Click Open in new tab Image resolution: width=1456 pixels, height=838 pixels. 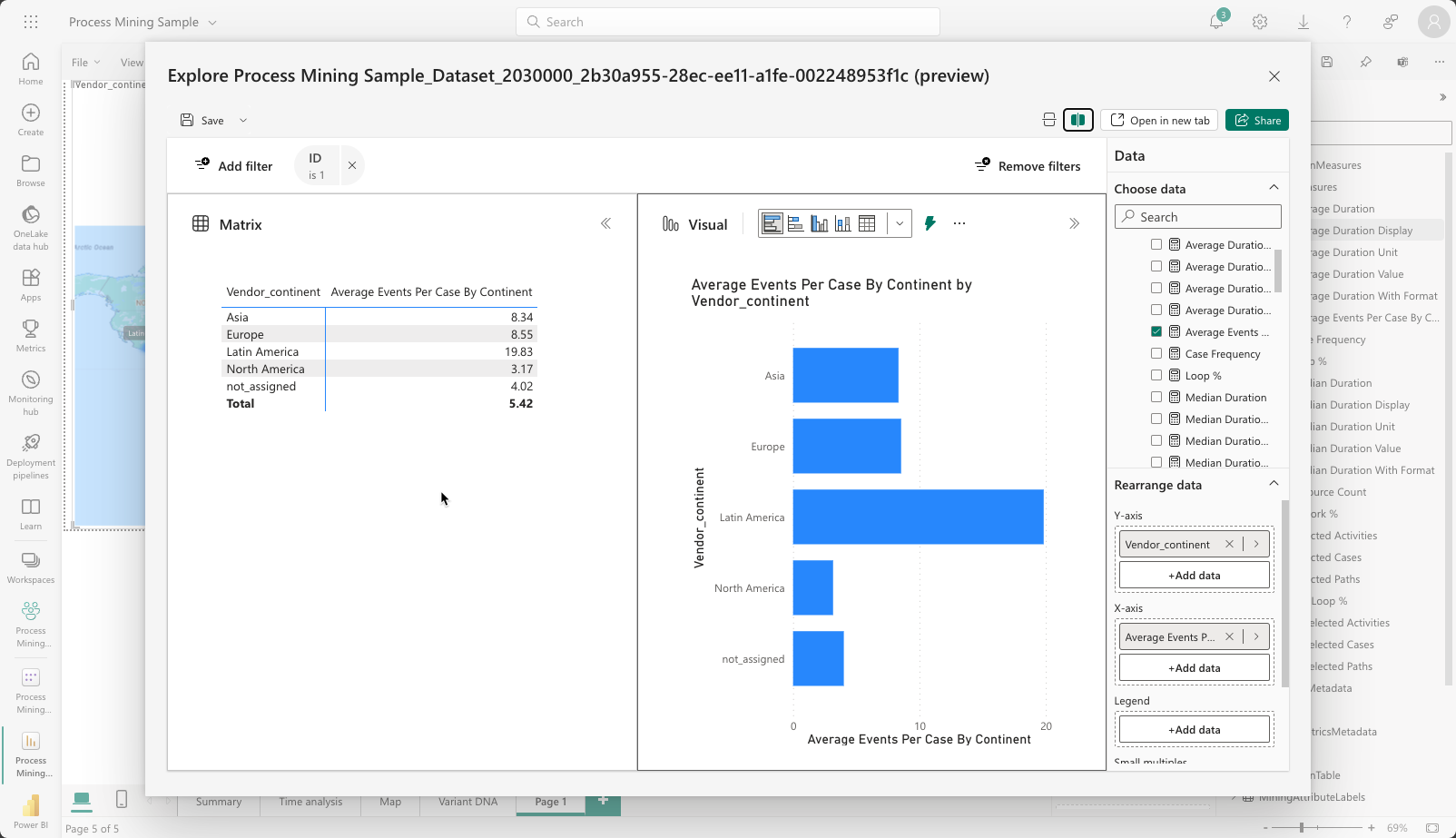[1159, 120]
